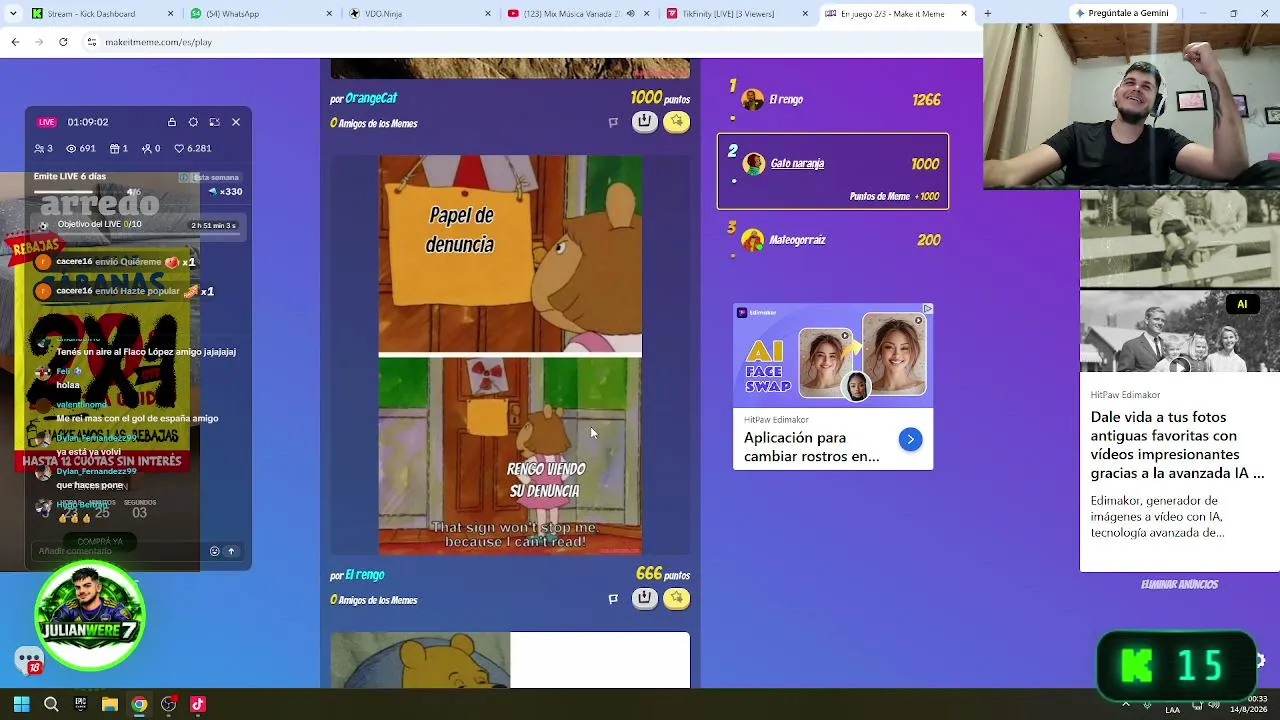Reload the makeitmeme page
This screenshot has width=1280, height=720.
point(63,42)
